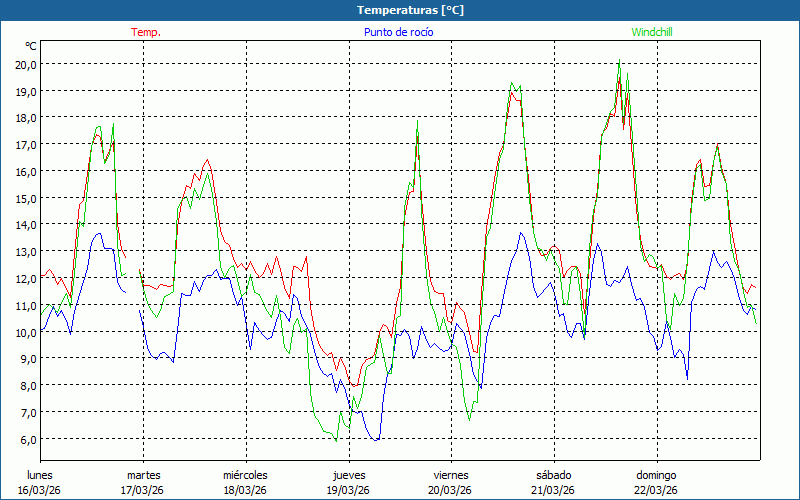Screen dimensions: 800x500
Task: Click the 17,0 tick on Y axis
Action: (26, 144)
